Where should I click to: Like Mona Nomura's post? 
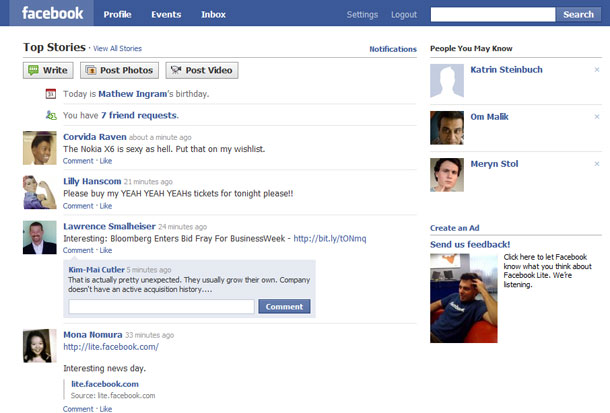coord(106,409)
